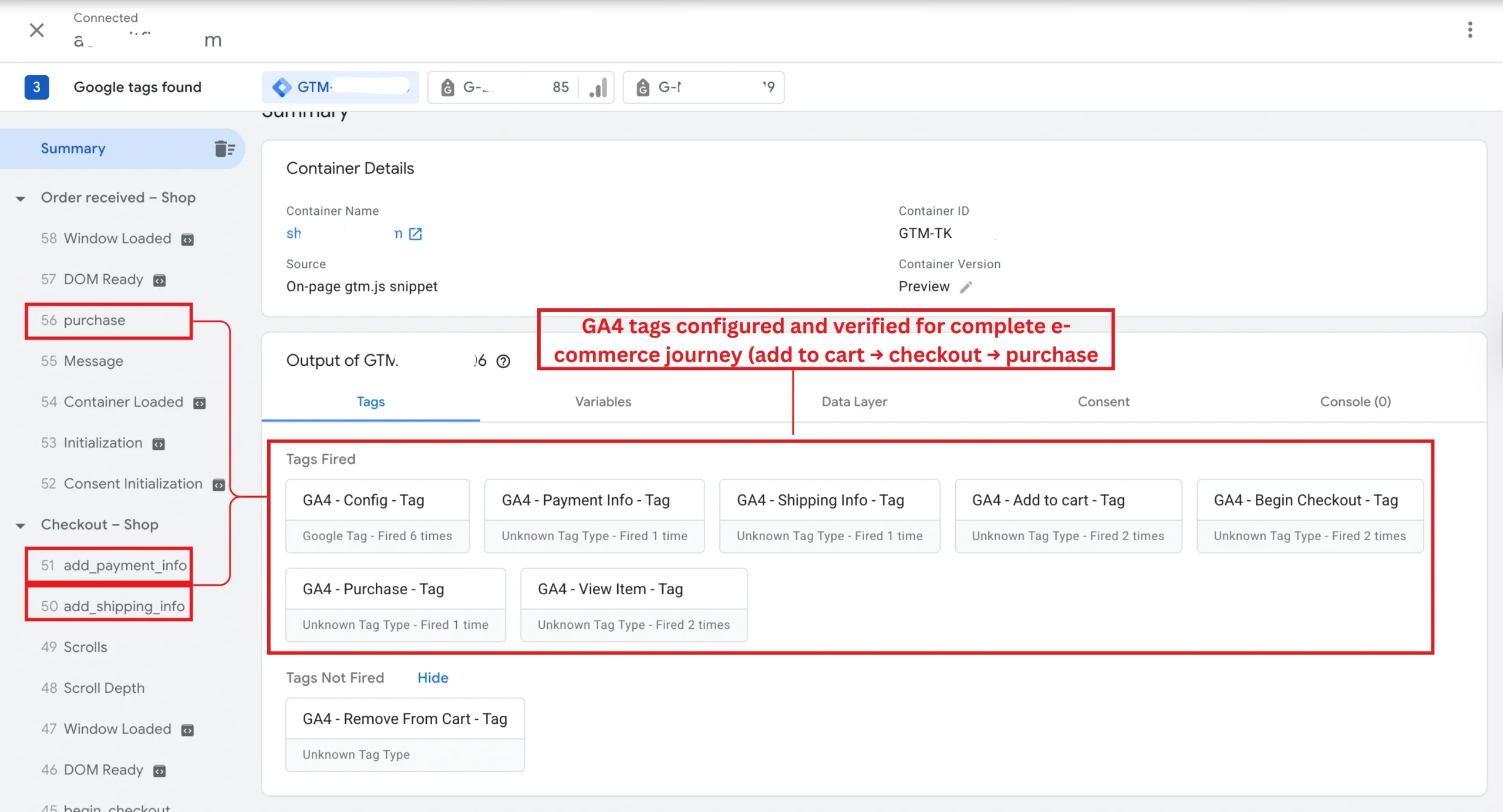Select Summary in the left sidebar
1503x812 pixels.
click(73, 149)
